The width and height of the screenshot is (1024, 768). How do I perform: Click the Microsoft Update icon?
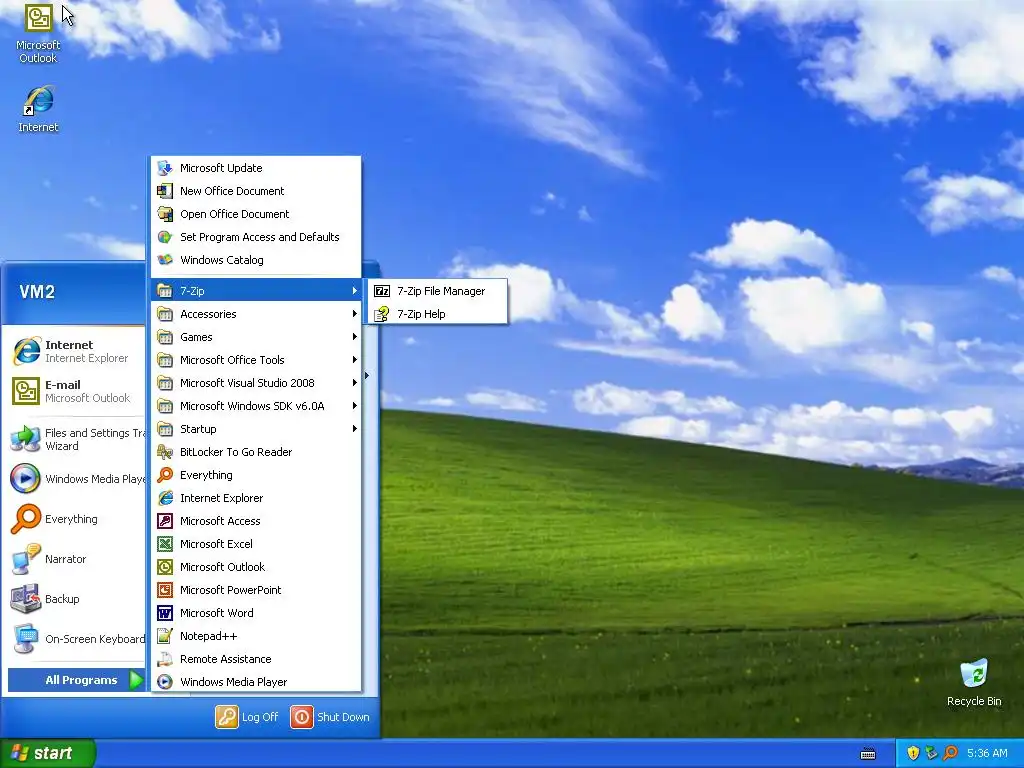[x=165, y=168]
